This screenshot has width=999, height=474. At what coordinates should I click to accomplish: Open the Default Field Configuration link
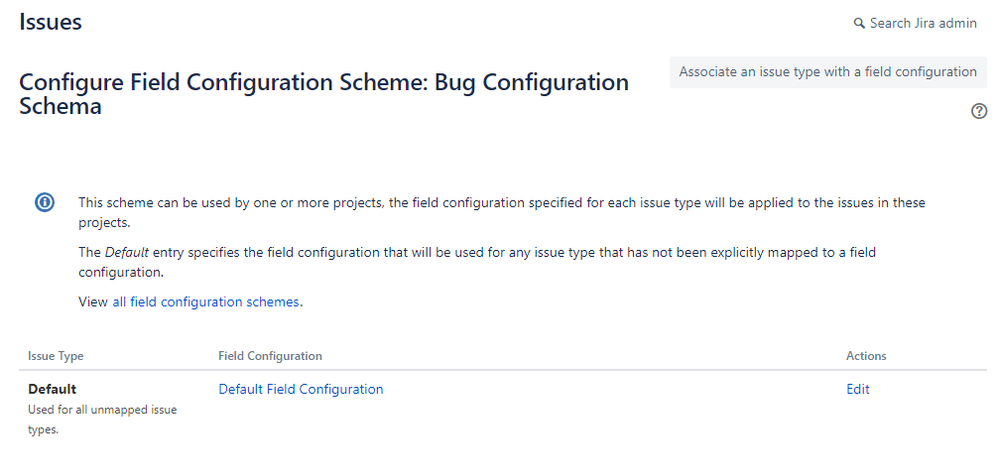tap(301, 389)
